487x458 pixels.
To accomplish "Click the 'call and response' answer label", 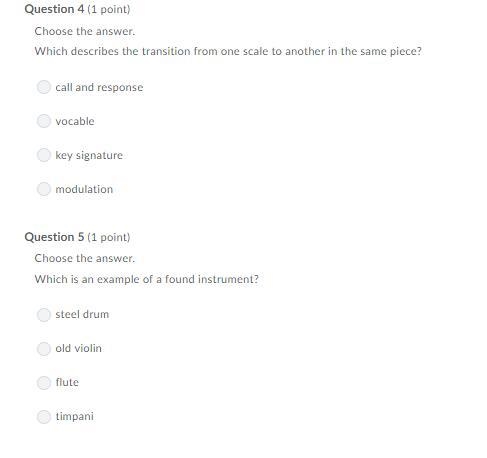I will (x=99, y=87).
